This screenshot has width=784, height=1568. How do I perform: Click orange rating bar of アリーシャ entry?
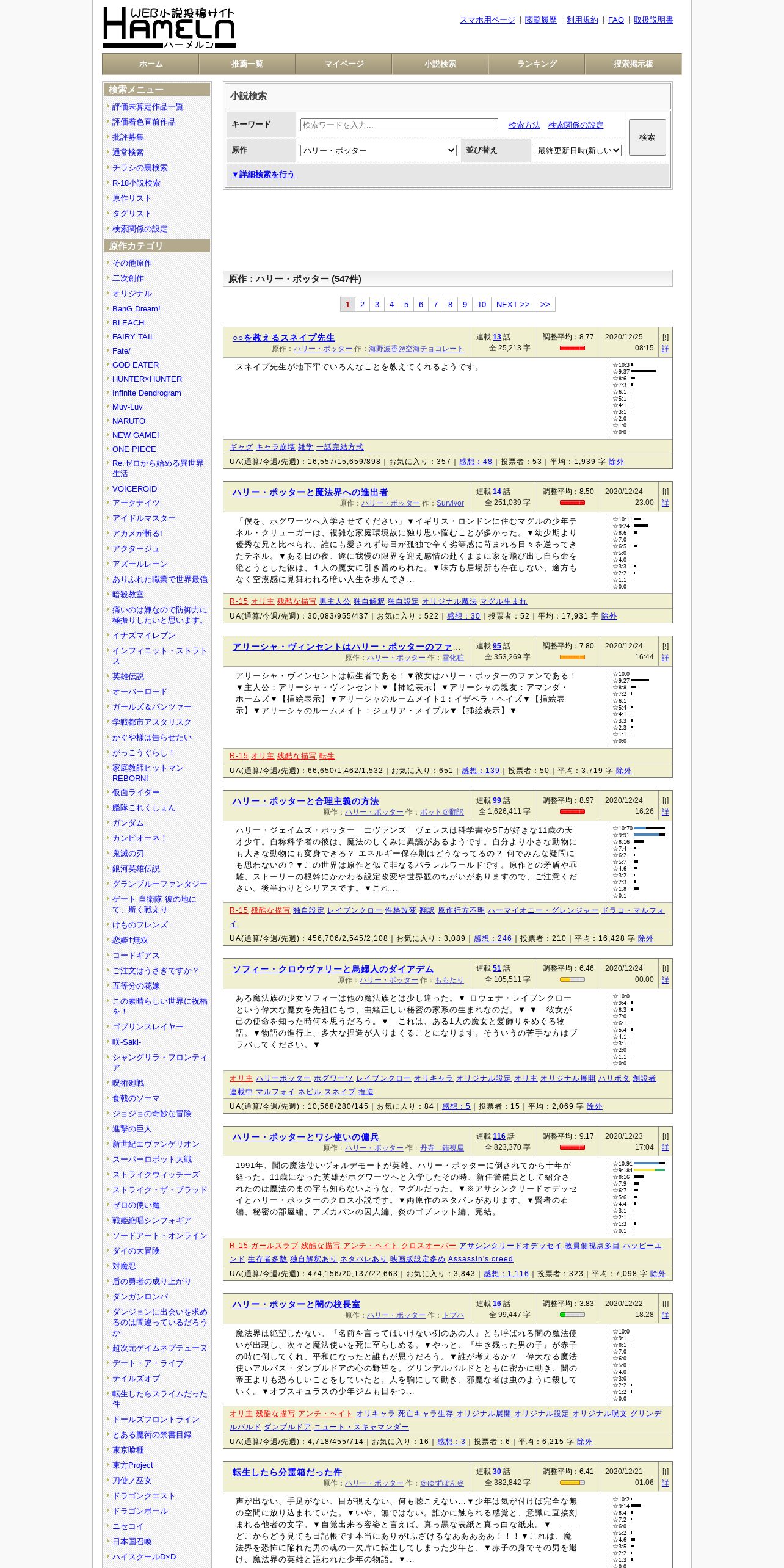(572, 657)
